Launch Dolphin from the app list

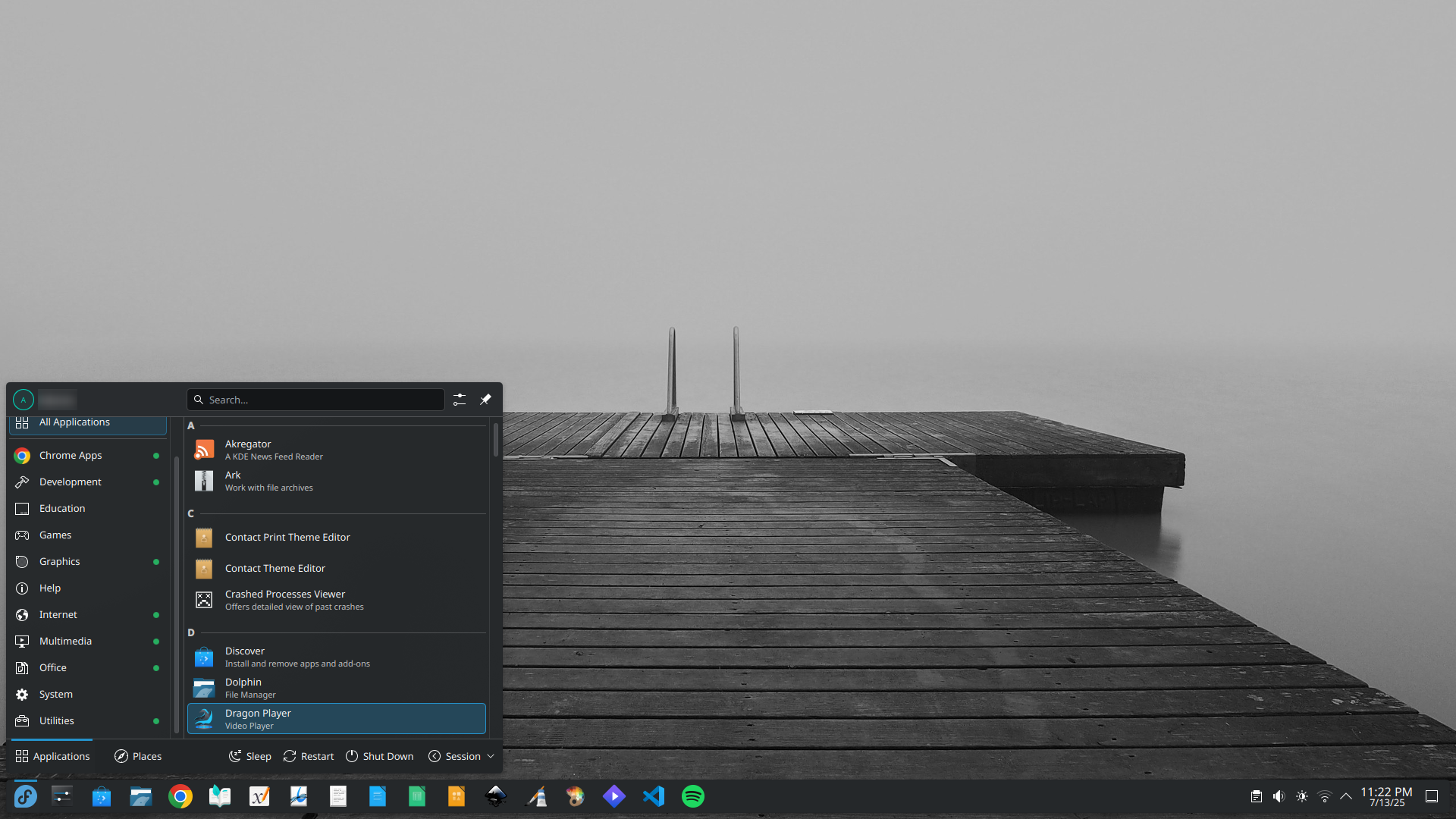[x=337, y=688]
